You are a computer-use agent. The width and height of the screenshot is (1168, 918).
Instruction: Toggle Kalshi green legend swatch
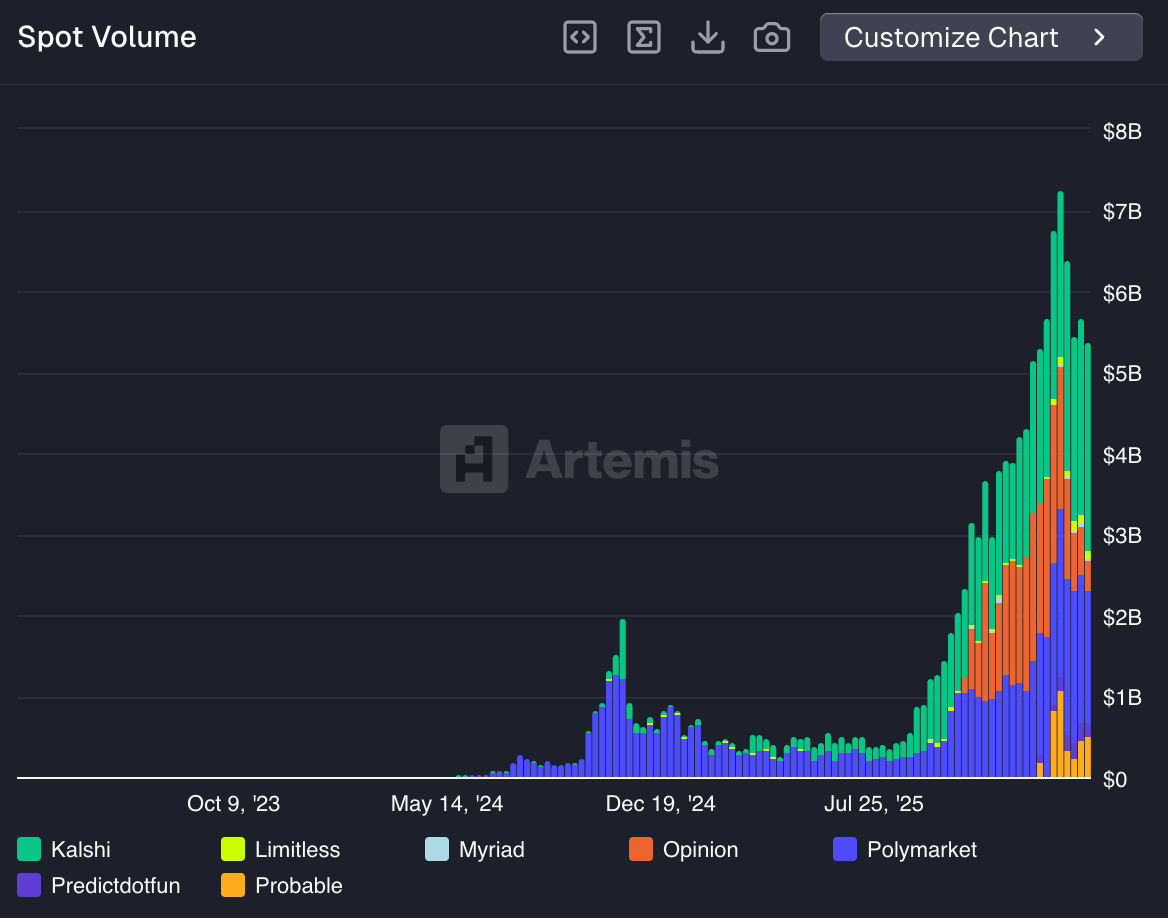coord(29,849)
